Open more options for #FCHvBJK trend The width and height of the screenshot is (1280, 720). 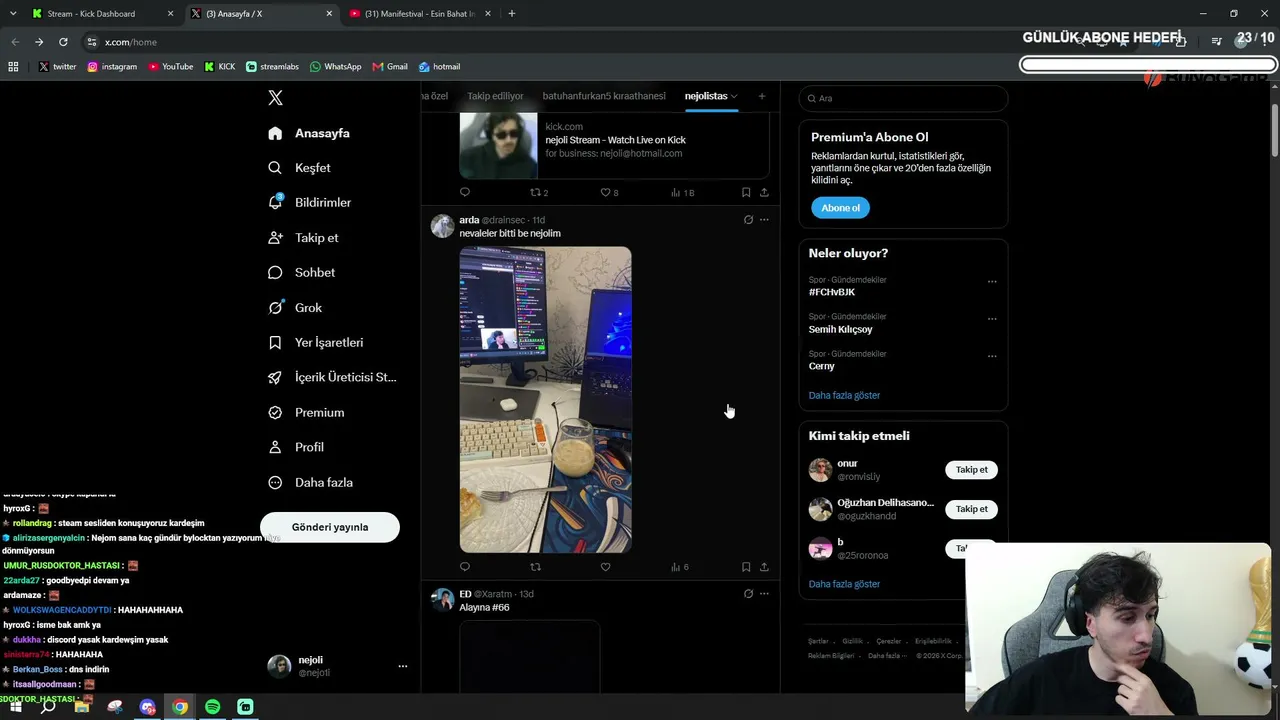pyautogui.click(x=992, y=282)
